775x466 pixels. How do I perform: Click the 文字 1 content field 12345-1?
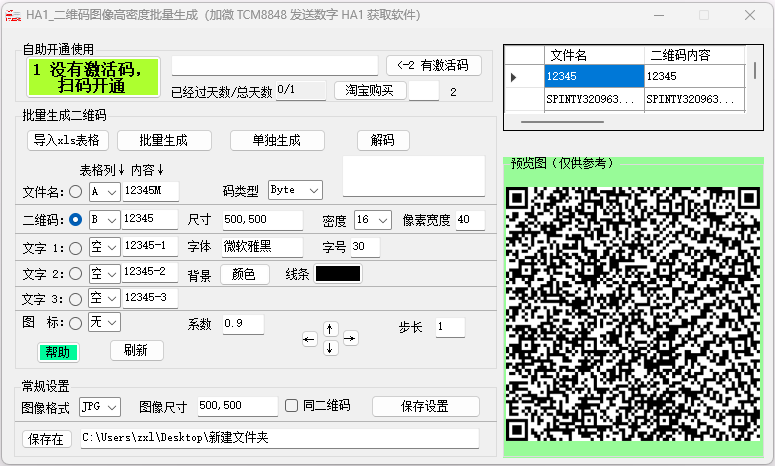click(x=150, y=247)
